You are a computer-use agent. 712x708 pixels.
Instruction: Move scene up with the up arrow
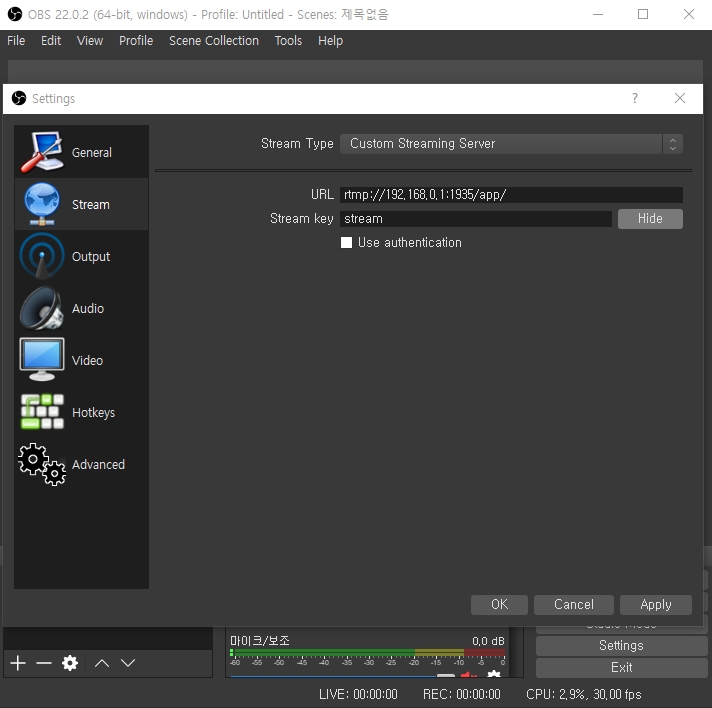coord(102,663)
